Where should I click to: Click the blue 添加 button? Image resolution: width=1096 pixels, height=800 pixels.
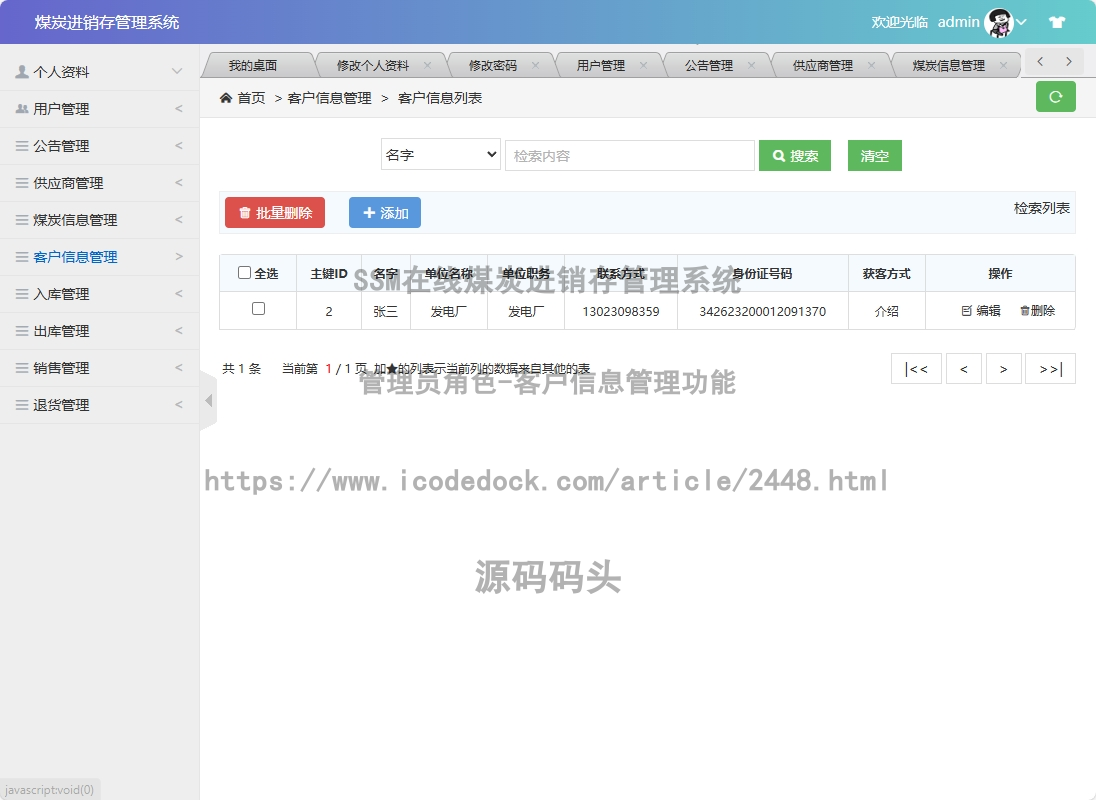coord(385,212)
